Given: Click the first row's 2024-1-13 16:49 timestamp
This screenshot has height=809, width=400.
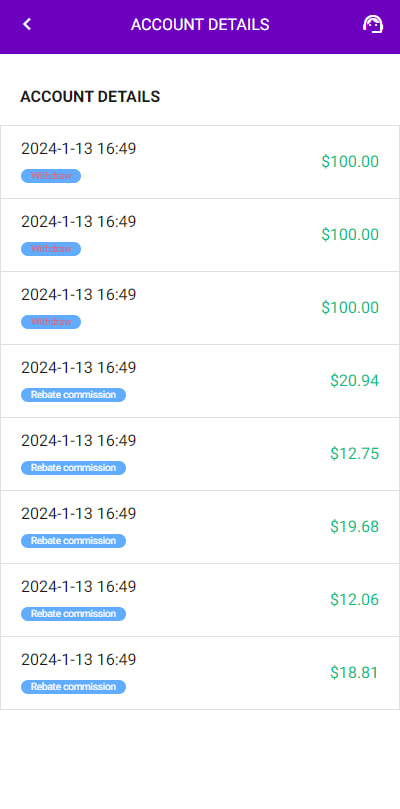Looking at the screenshot, I should tap(78, 149).
